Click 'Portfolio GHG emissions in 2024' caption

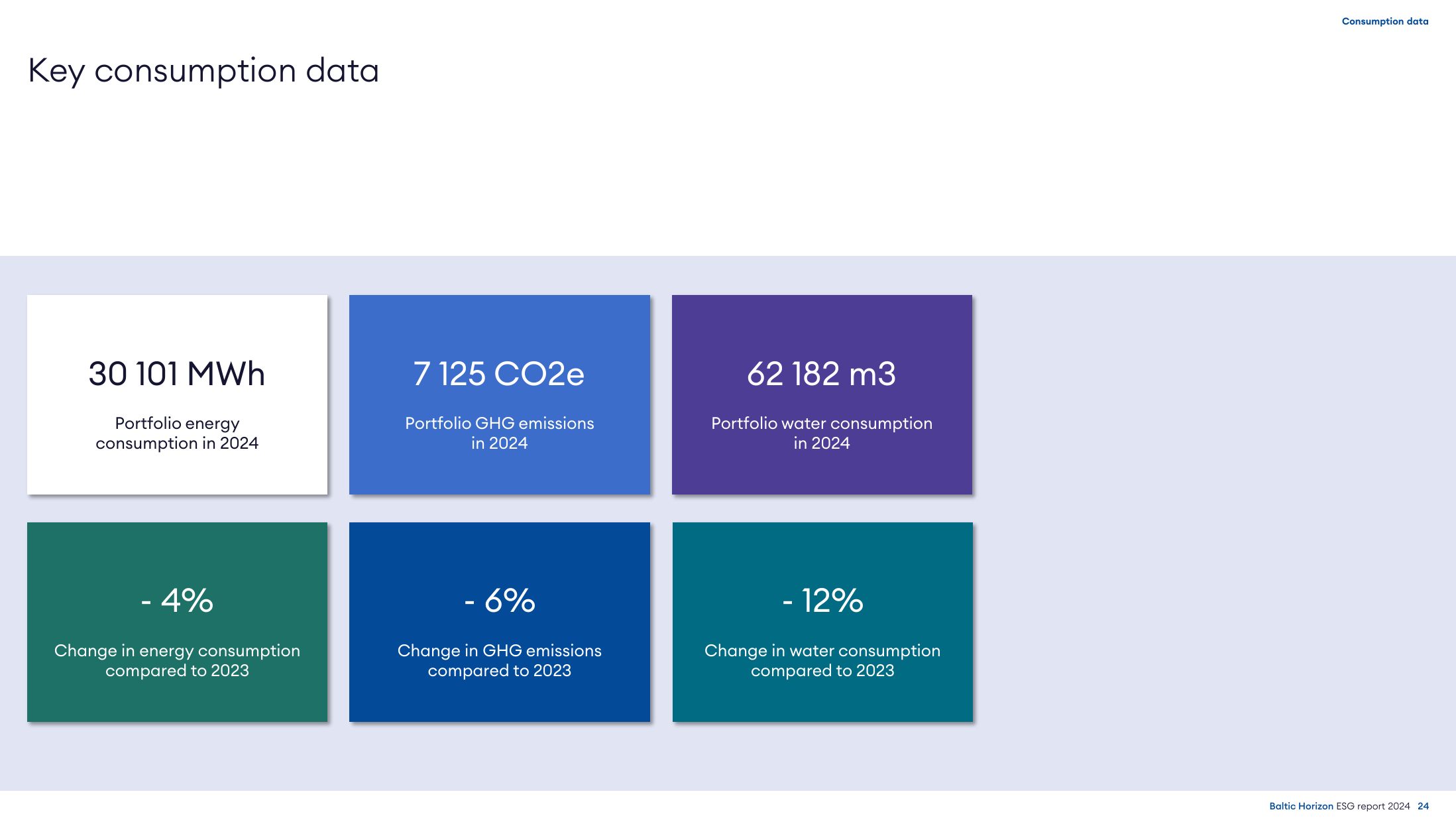[499, 433]
